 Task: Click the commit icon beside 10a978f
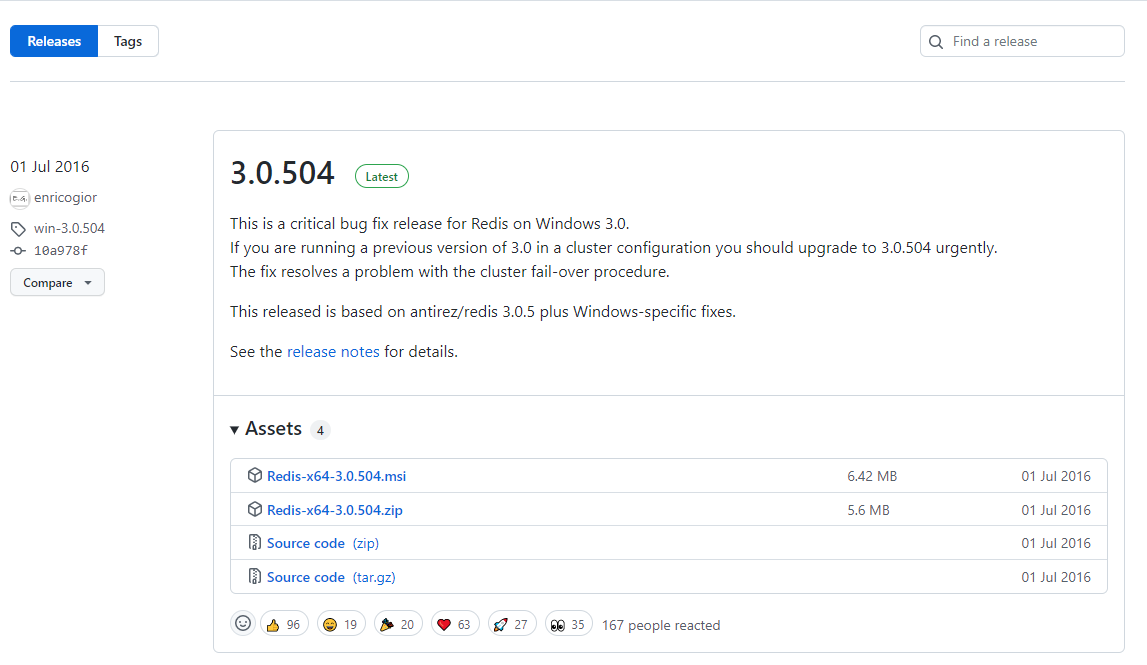click(18, 251)
